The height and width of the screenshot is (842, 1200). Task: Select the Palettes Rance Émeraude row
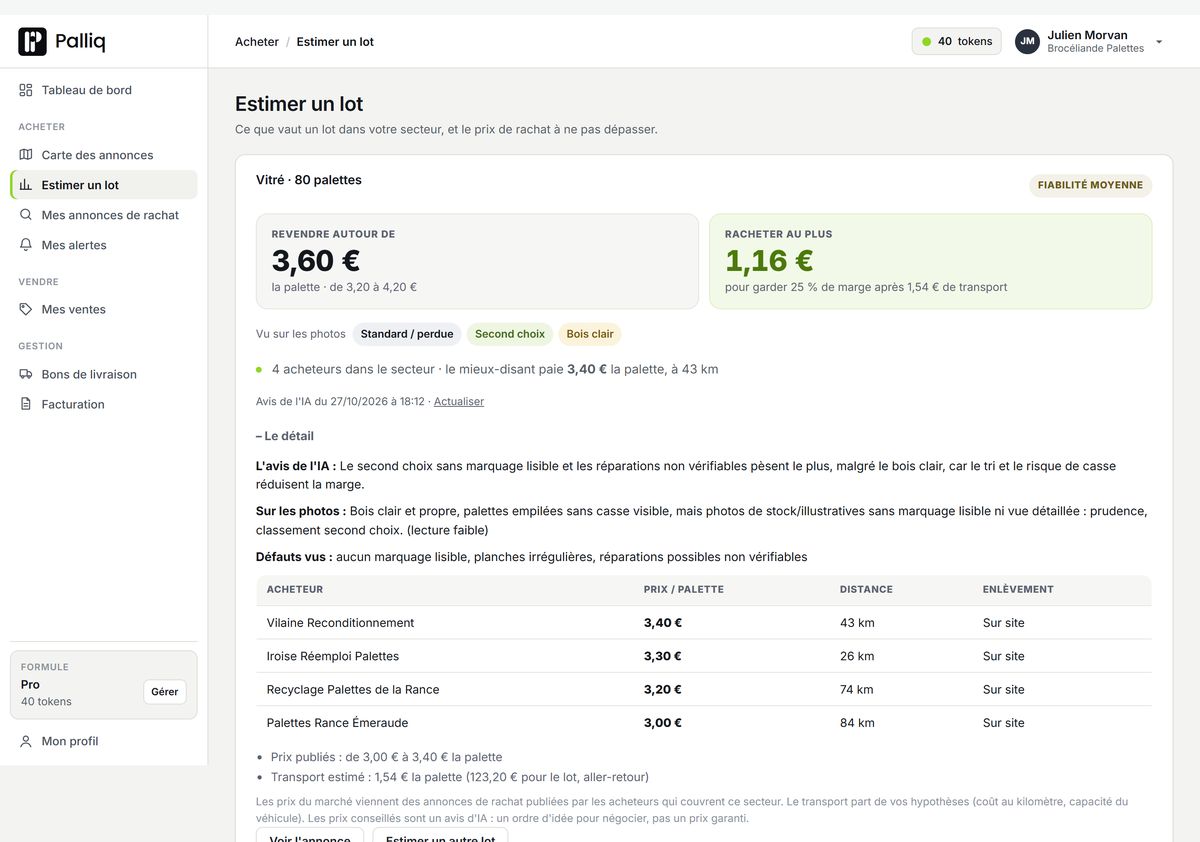click(704, 723)
